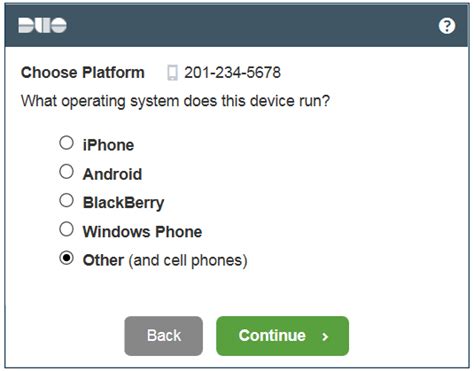474x371 pixels.
Task: Select the Windows Phone radio button
Action: pyautogui.click(x=66, y=229)
